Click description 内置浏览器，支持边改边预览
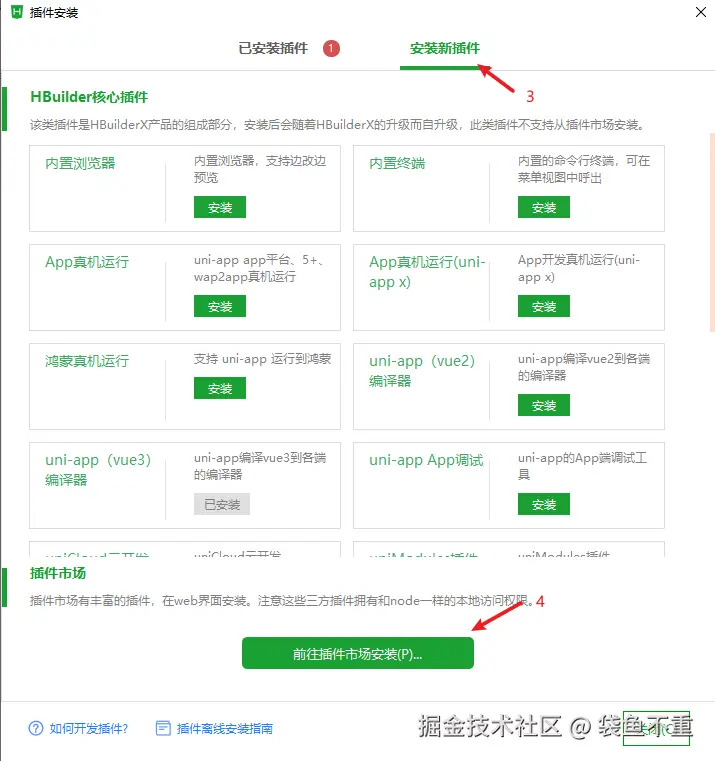 [x=260, y=169]
